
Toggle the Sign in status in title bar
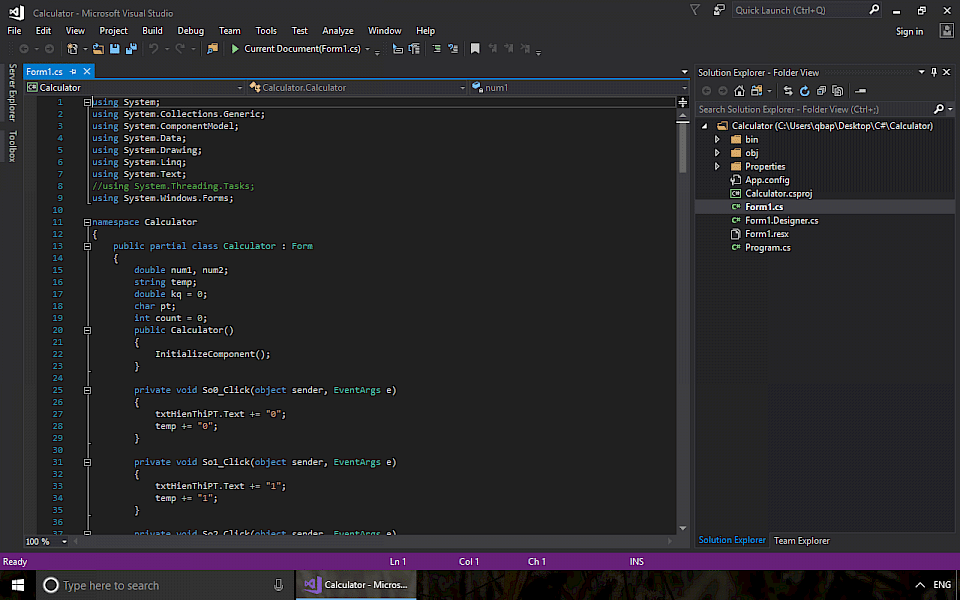tap(909, 31)
